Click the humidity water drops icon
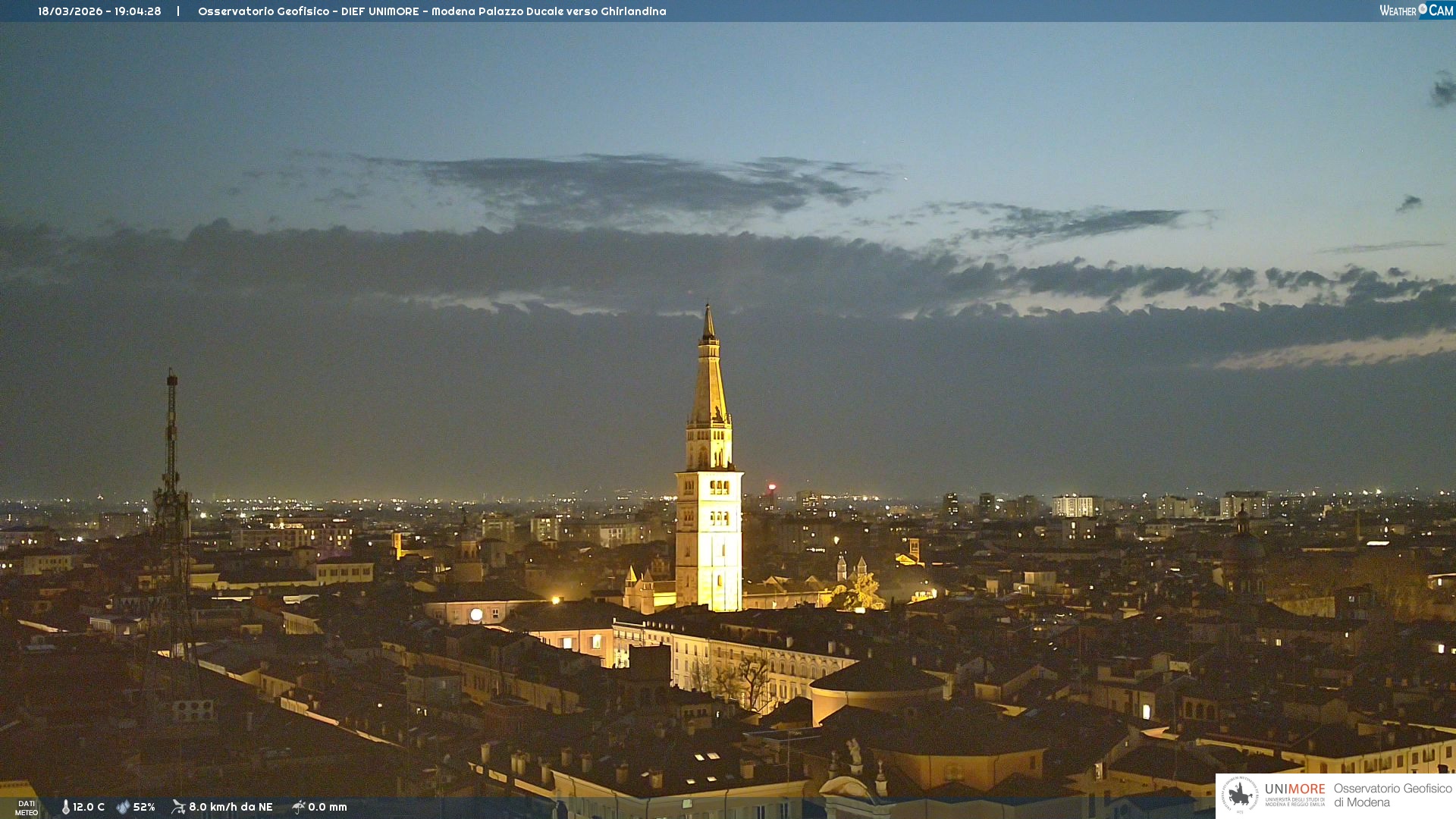 click(x=123, y=807)
